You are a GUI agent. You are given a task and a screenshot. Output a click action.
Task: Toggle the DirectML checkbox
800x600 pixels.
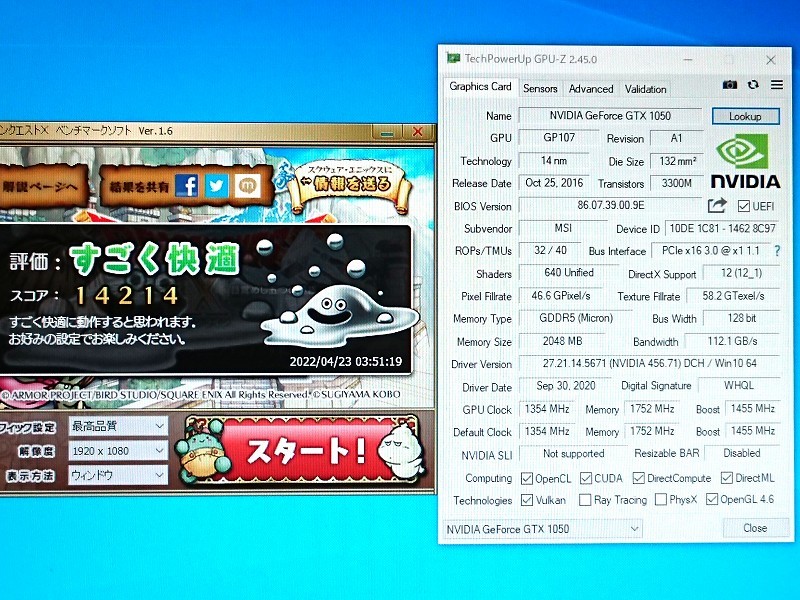727,478
